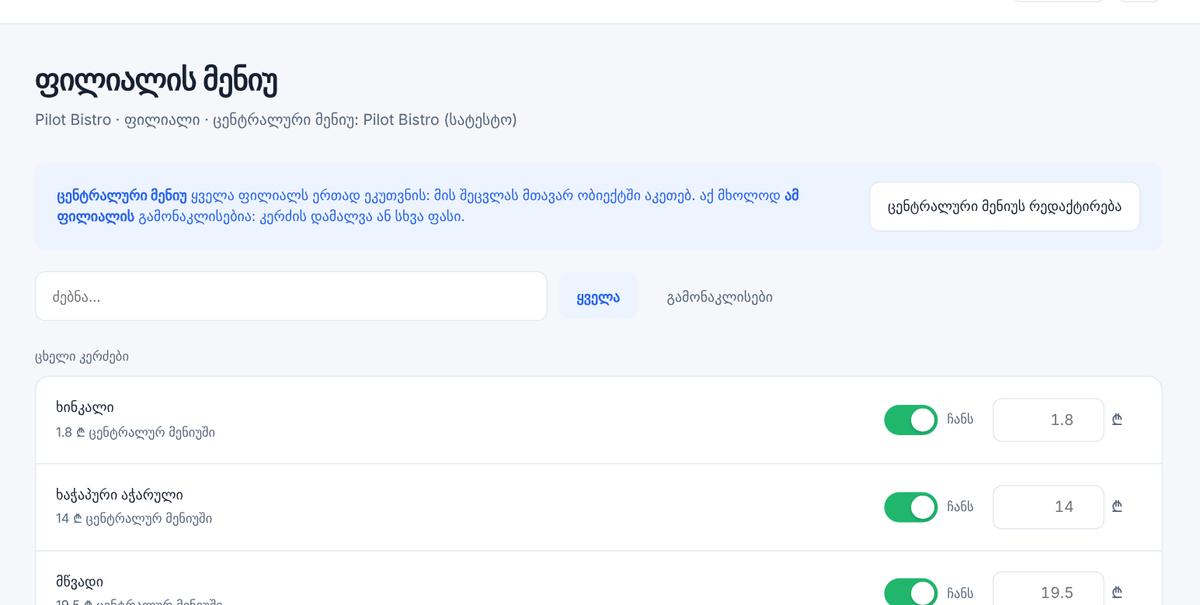Click the ჩანს label in ხაჭაპური აჭარული row
This screenshot has height=605, width=1200.
tap(960, 507)
